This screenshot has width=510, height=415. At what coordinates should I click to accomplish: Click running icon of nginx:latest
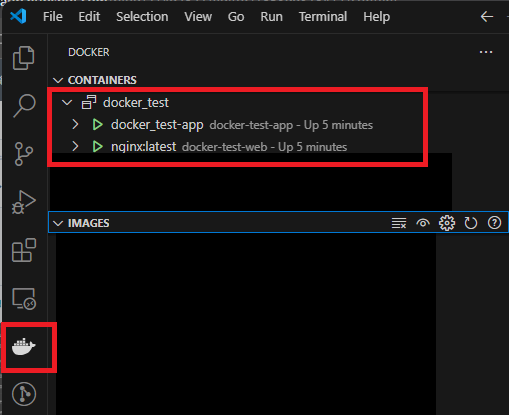click(98, 147)
